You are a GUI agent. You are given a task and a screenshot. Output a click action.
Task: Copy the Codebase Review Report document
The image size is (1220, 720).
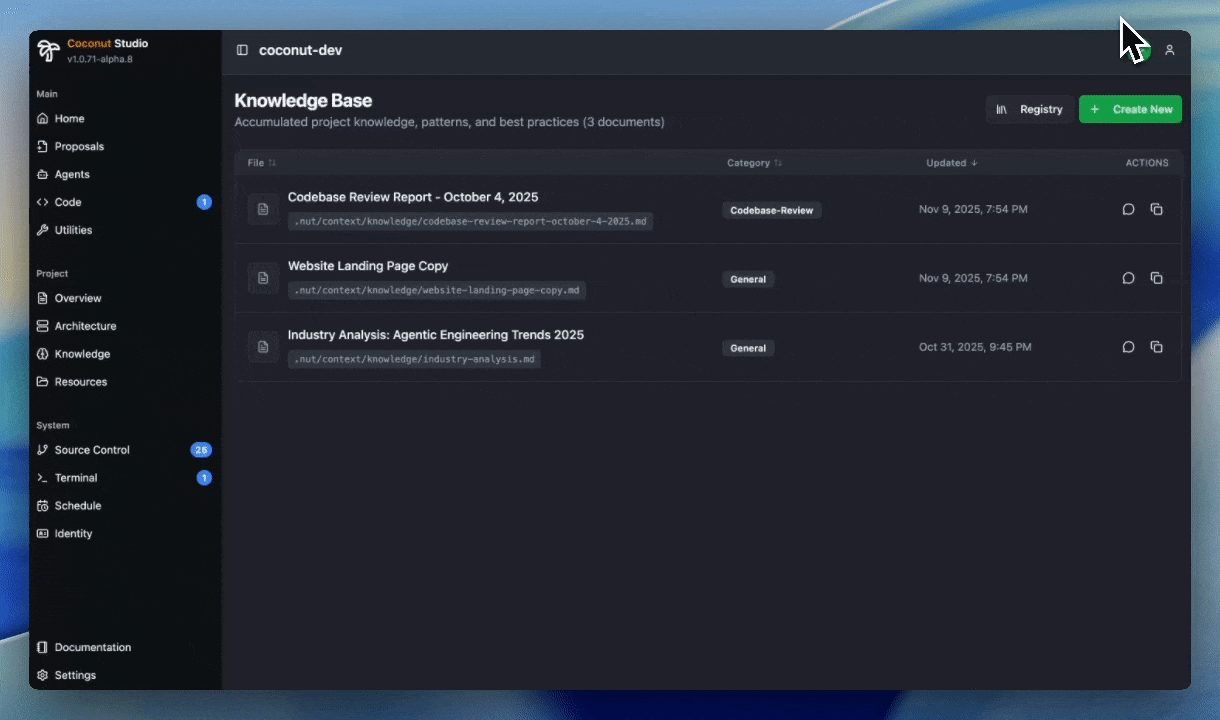1156,209
